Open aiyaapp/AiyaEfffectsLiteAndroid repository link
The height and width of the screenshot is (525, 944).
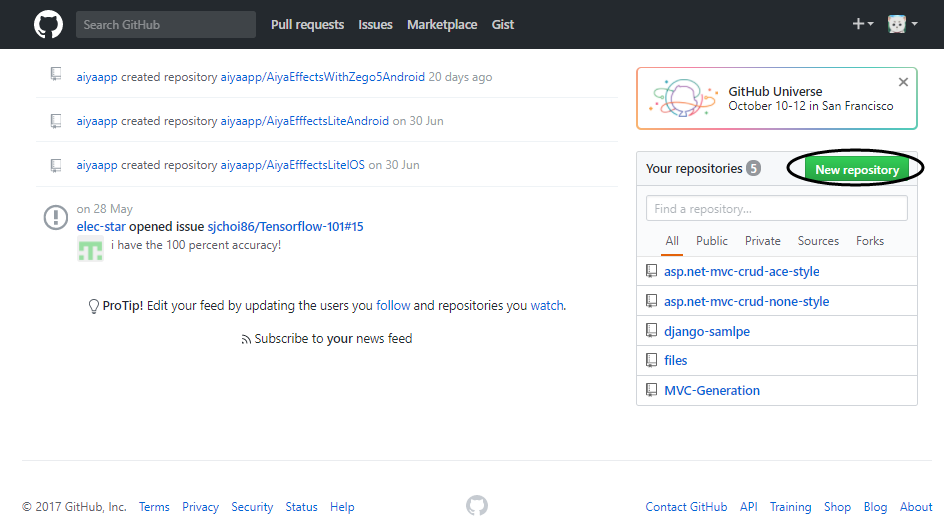[305, 121]
